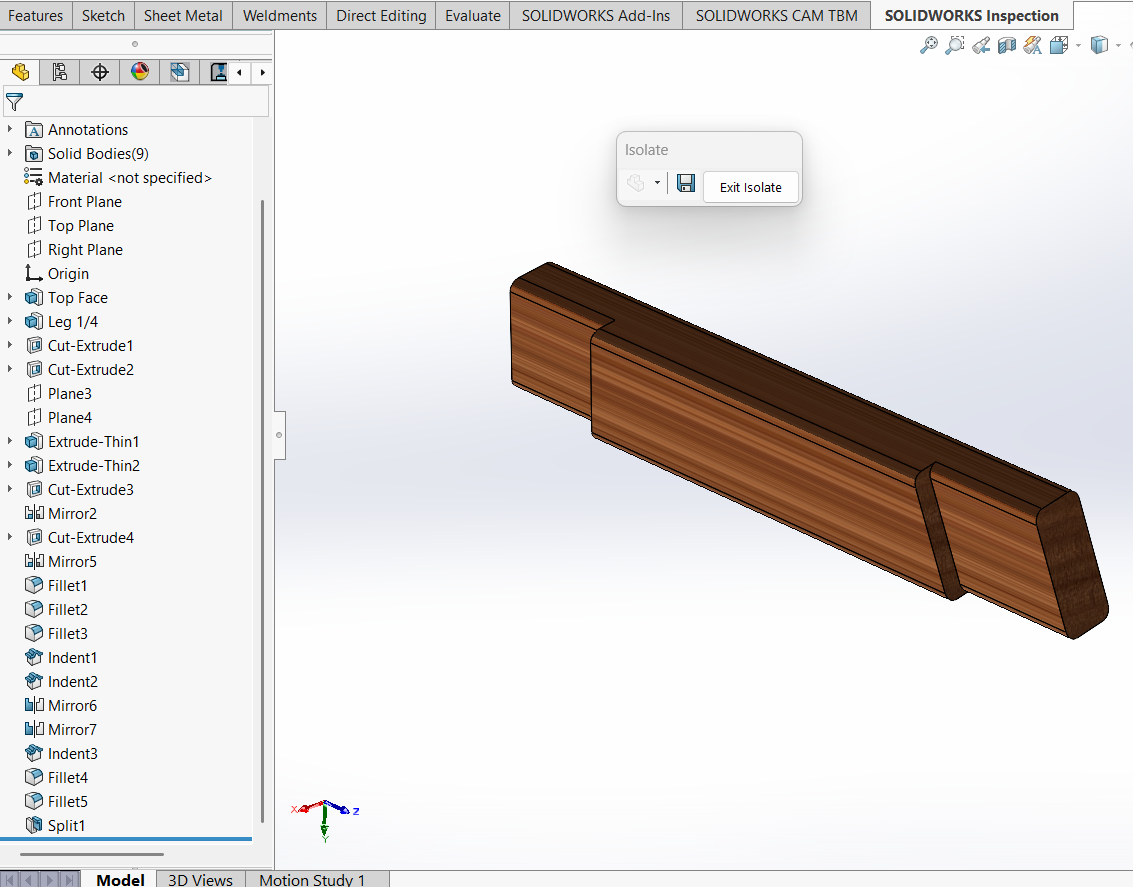Click the feature tree filter funnel icon

pyautogui.click(x=14, y=101)
